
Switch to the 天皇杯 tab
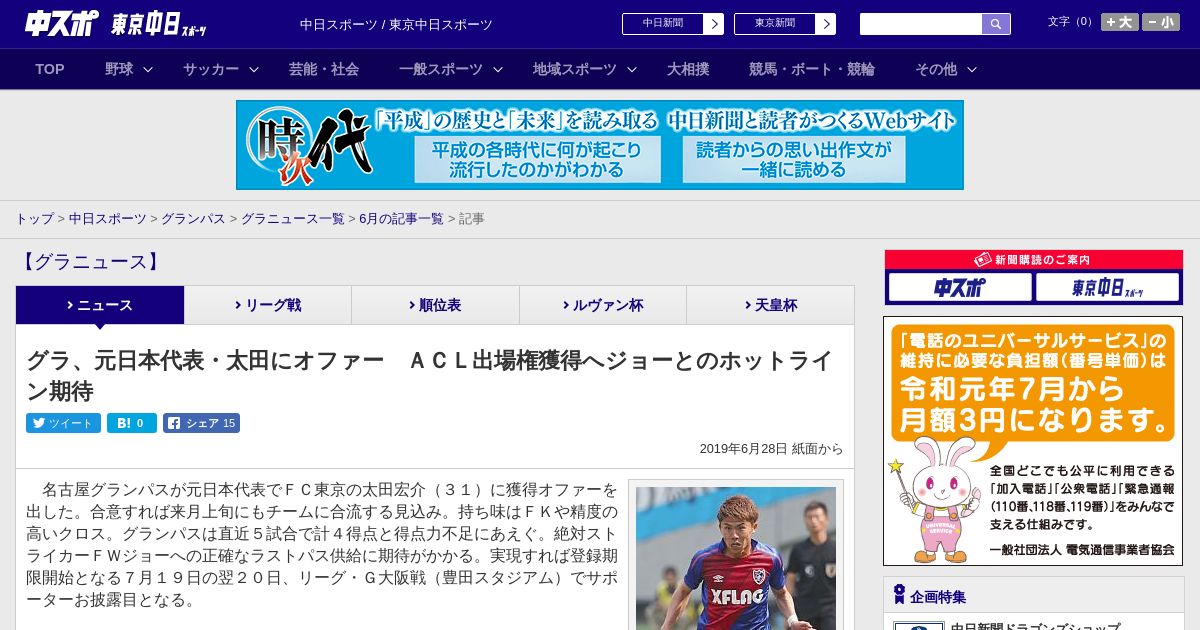coord(770,305)
